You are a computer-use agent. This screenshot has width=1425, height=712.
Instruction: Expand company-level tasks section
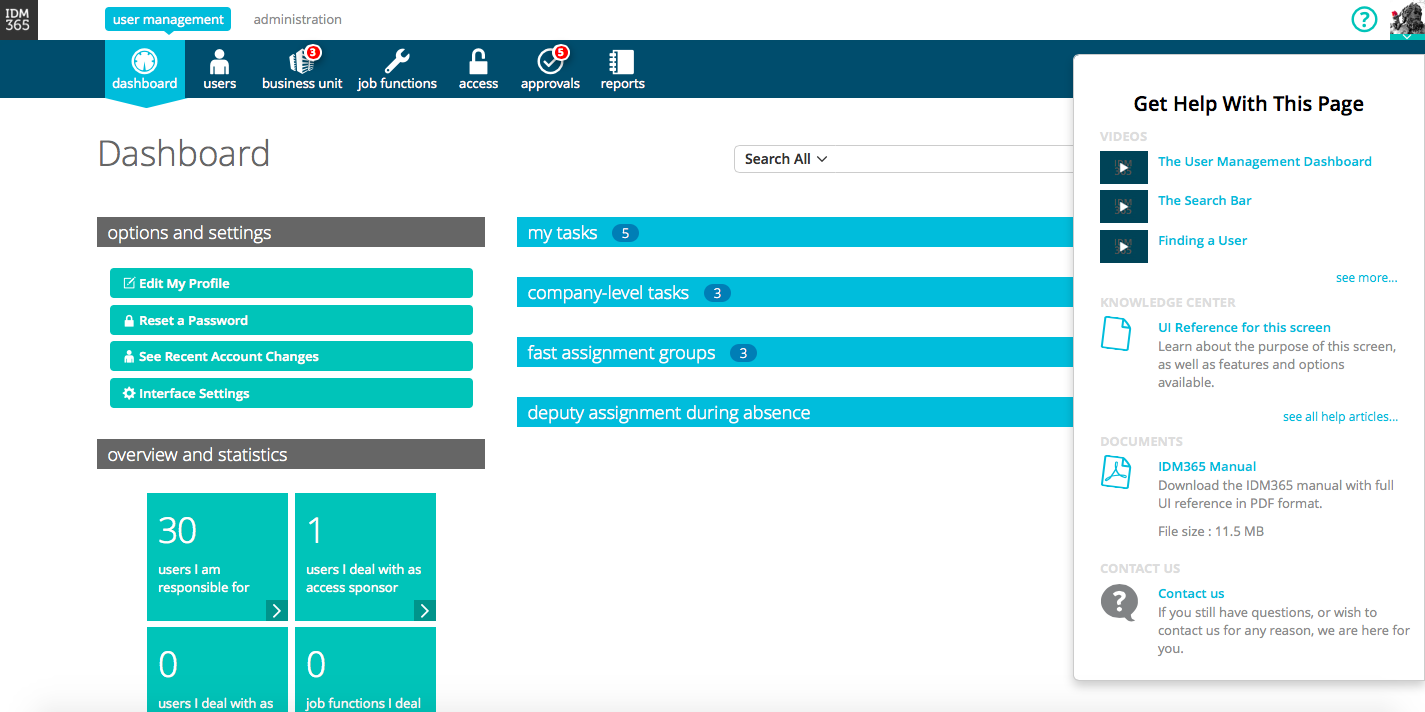click(x=795, y=293)
